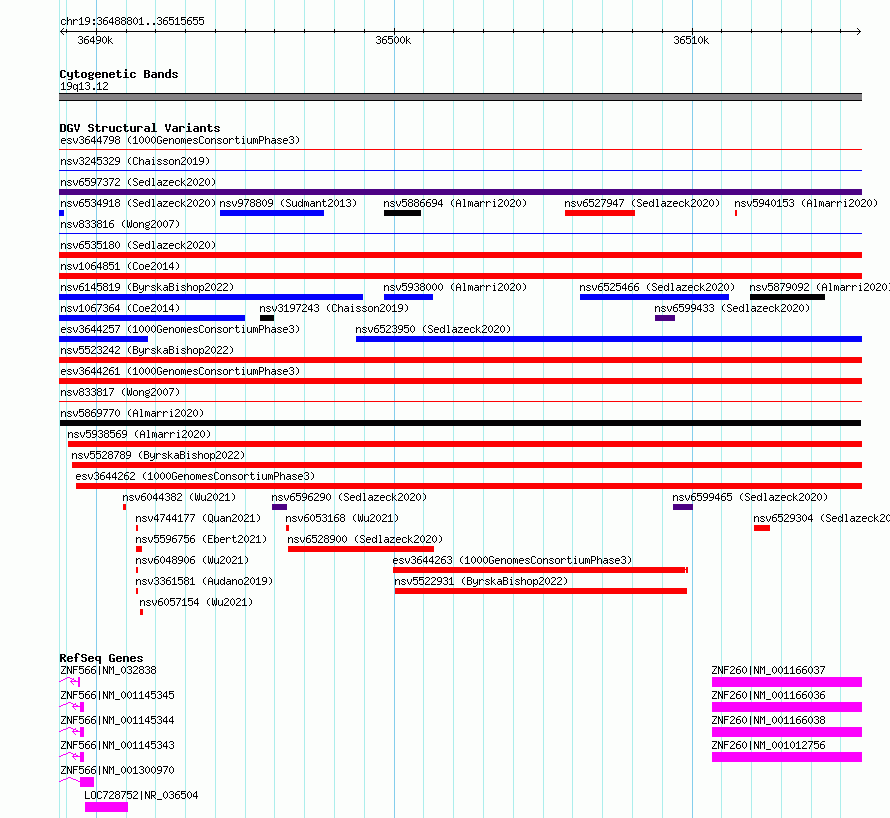The image size is (890, 818).
Task: Click the nsv5940153 (Almarri2020) label
Action: 806,203
